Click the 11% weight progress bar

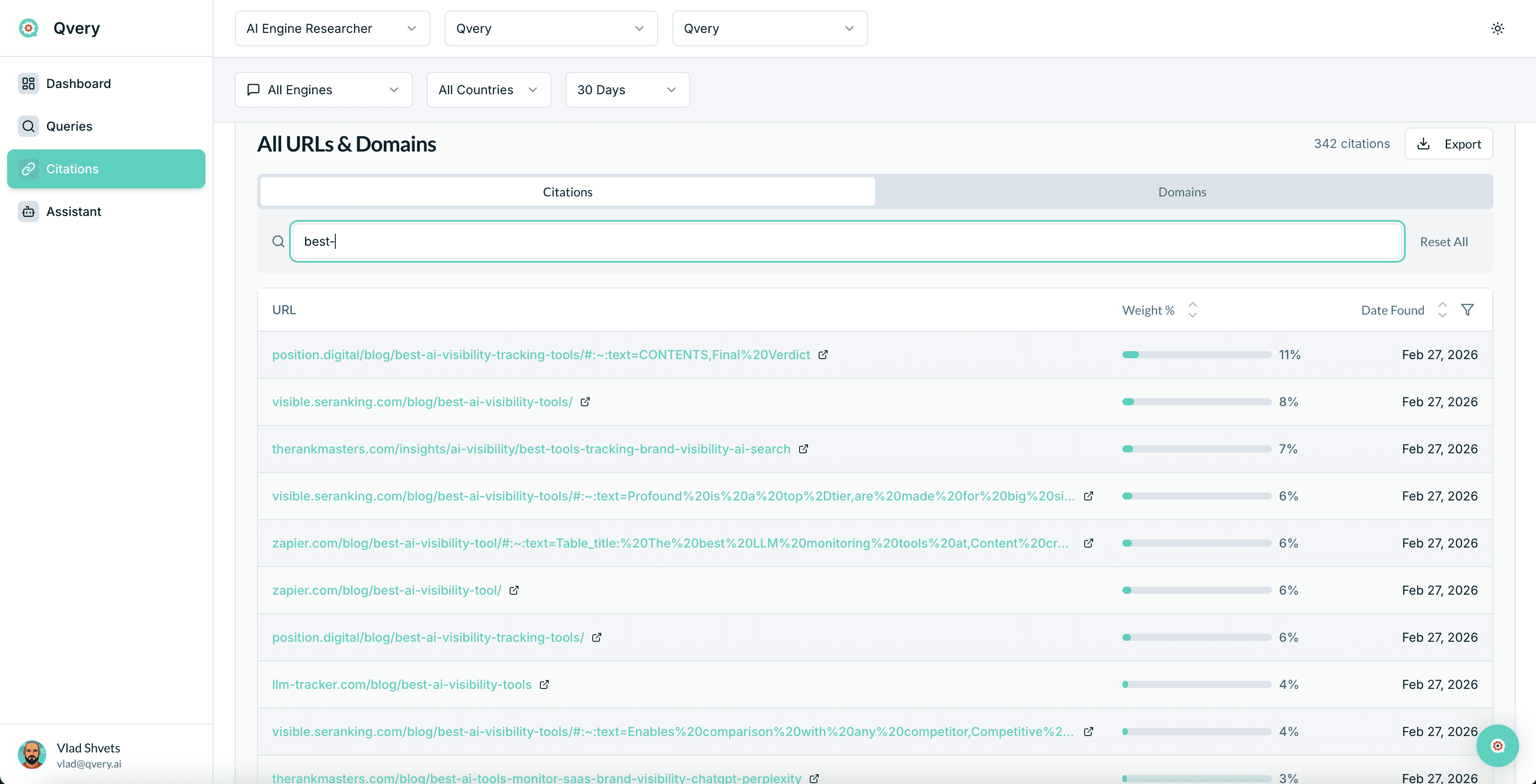click(1196, 355)
